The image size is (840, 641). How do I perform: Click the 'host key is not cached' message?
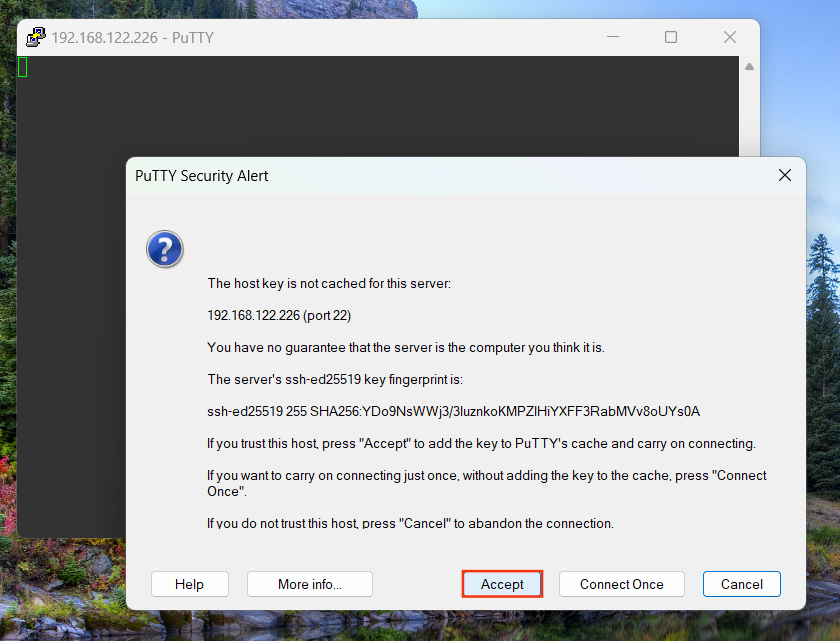pos(329,283)
